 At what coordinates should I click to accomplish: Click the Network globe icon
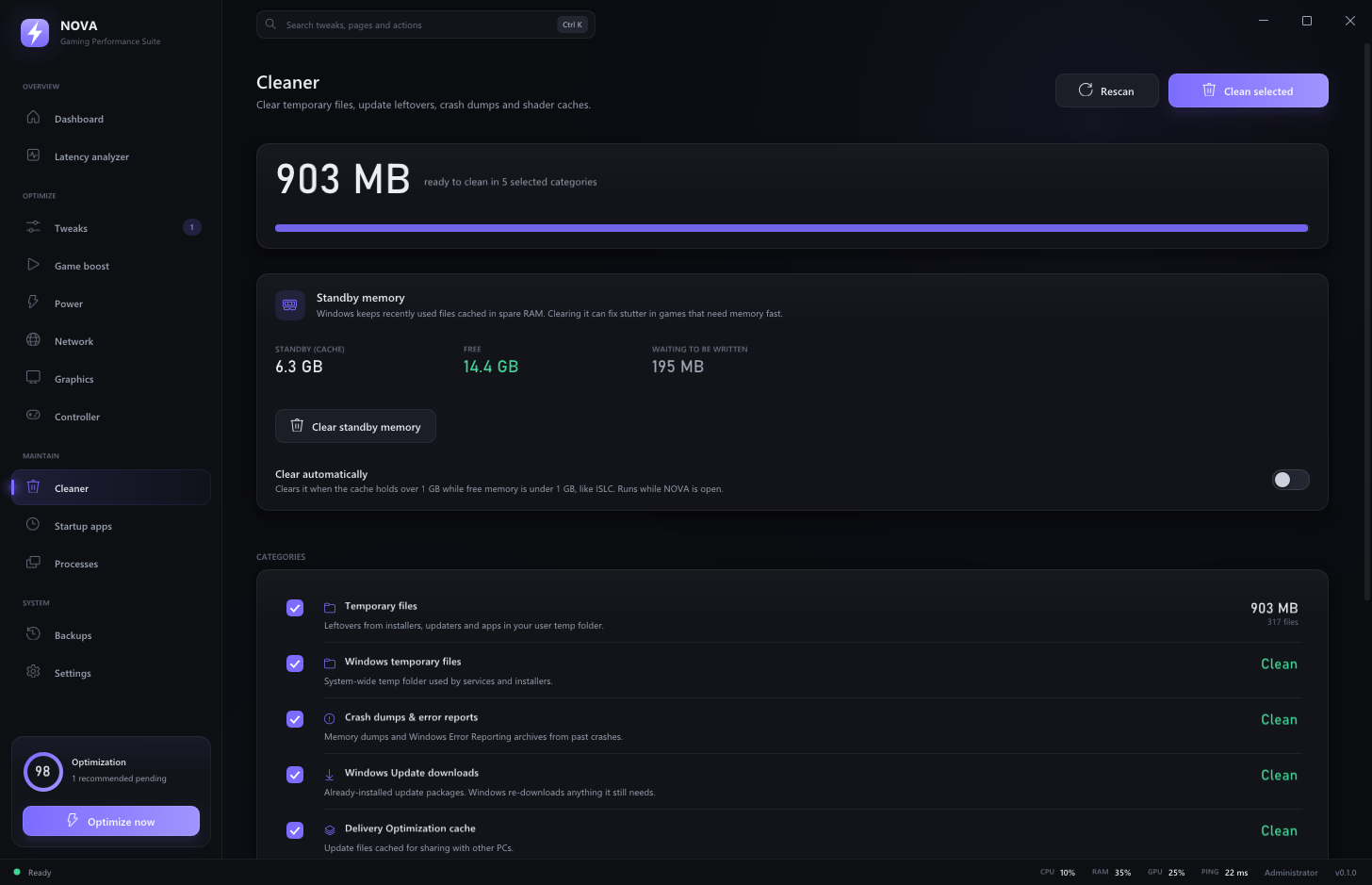click(33, 340)
